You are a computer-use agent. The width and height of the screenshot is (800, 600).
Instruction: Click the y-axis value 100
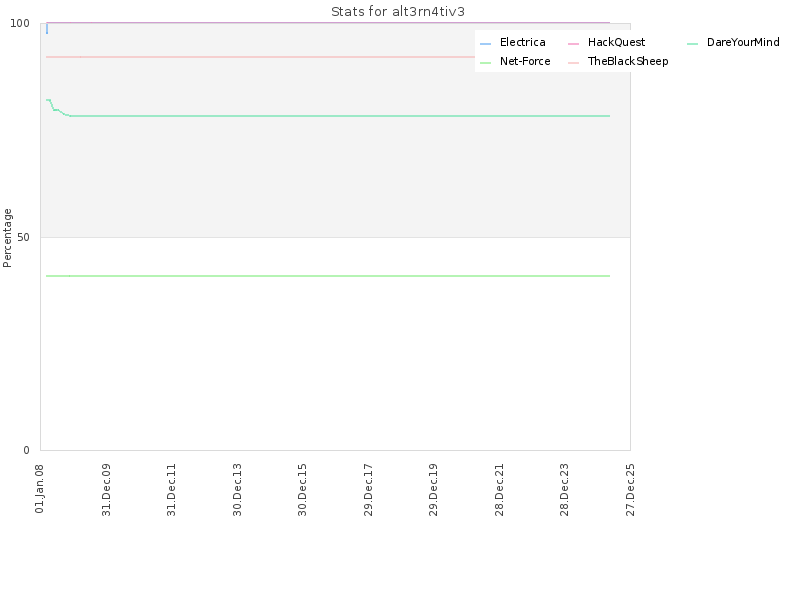pyautogui.click(x=20, y=23)
